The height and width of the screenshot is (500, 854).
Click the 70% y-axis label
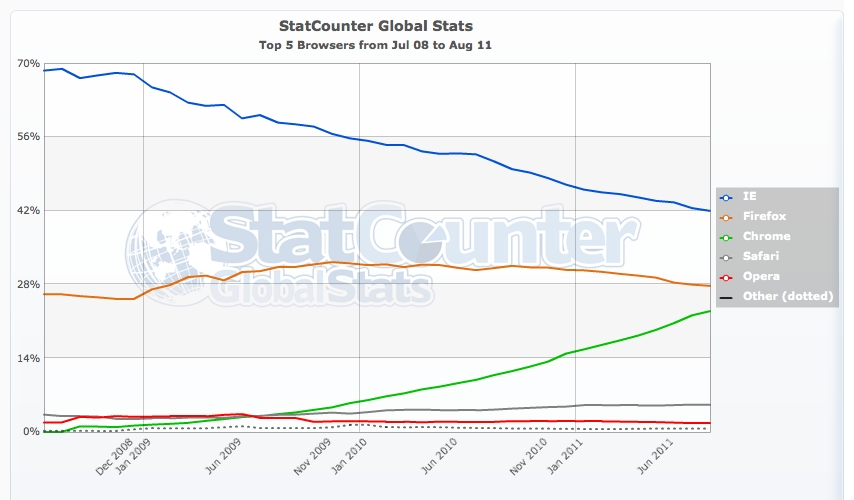click(x=28, y=63)
